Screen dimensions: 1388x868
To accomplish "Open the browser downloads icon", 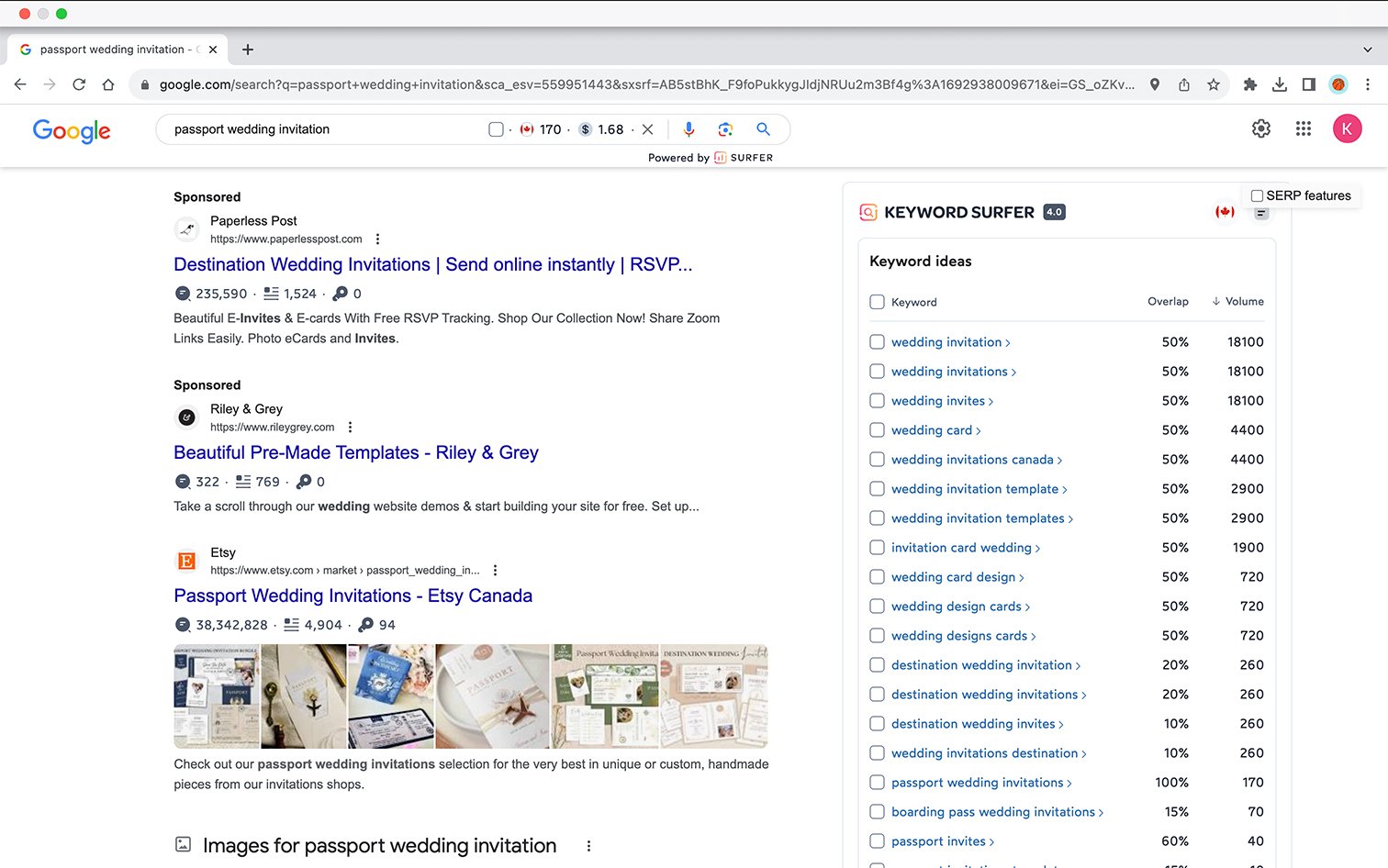I will 1279,84.
